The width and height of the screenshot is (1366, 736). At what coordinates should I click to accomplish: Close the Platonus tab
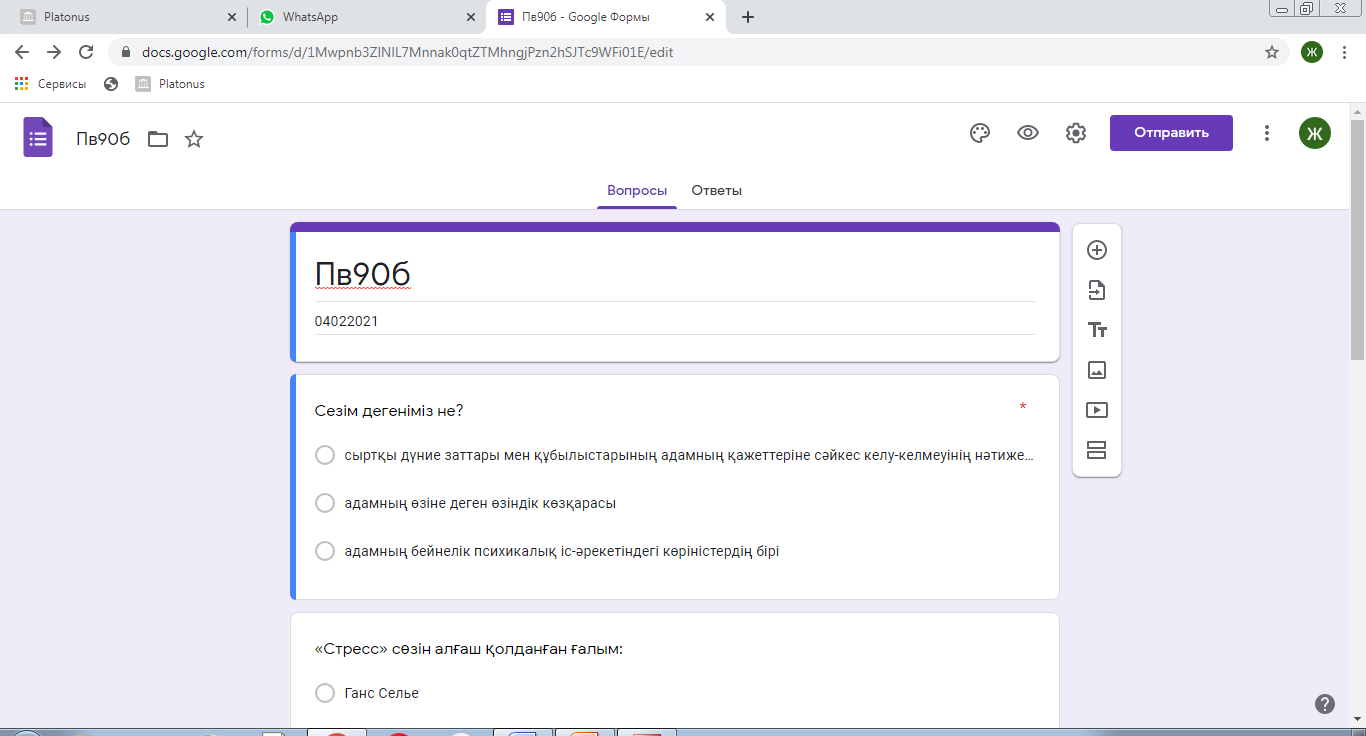click(232, 17)
